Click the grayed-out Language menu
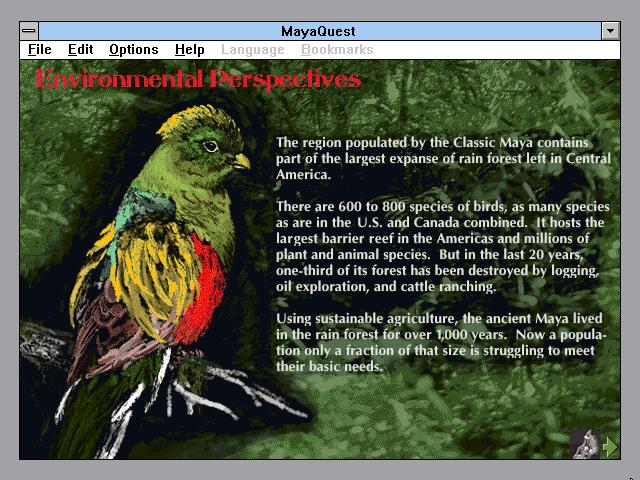This screenshot has width=640, height=480. coord(253,50)
